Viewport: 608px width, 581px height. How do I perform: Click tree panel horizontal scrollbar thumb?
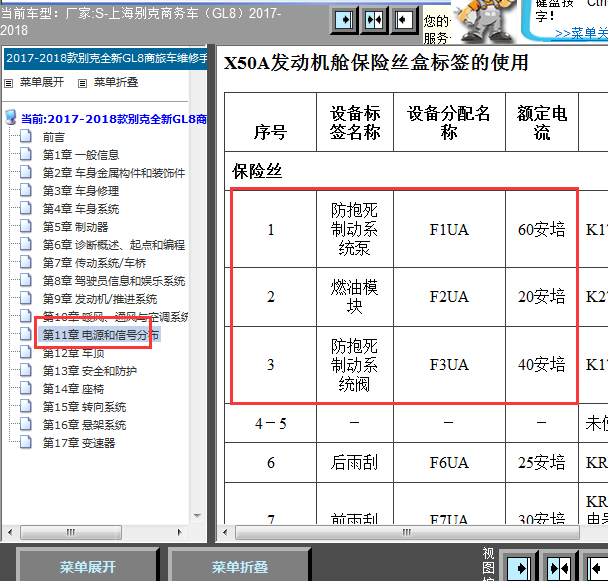click(x=71, y=532)
